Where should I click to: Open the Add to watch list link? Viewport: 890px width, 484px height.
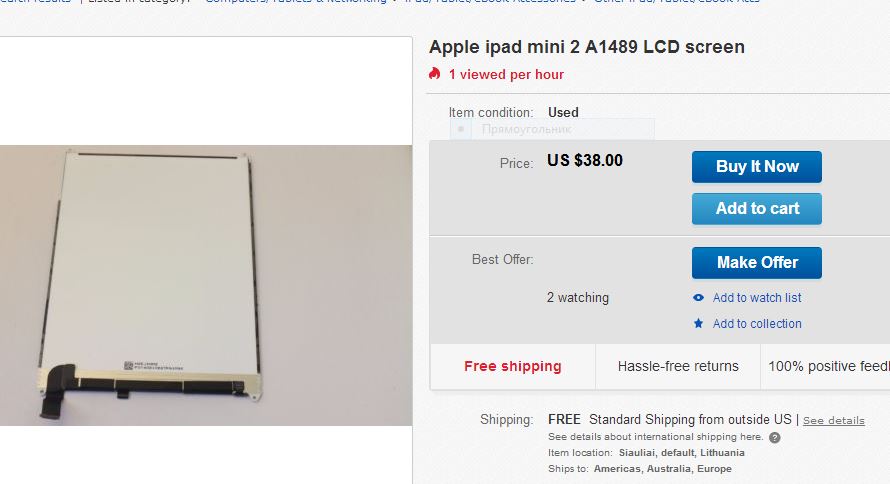coord(757,297)
